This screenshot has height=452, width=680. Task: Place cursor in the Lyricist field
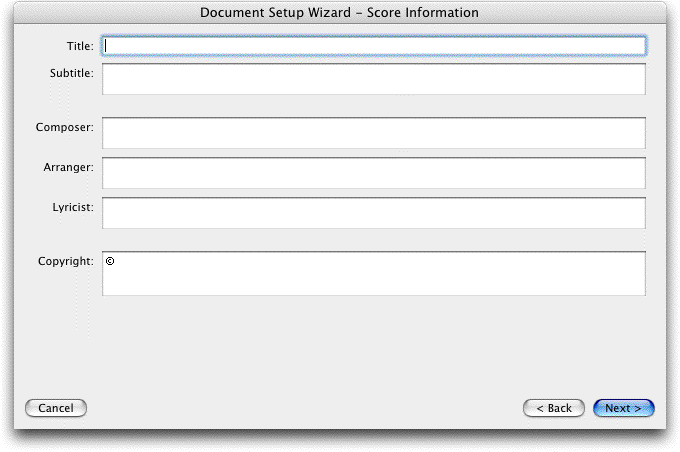[x=374, y=213]
